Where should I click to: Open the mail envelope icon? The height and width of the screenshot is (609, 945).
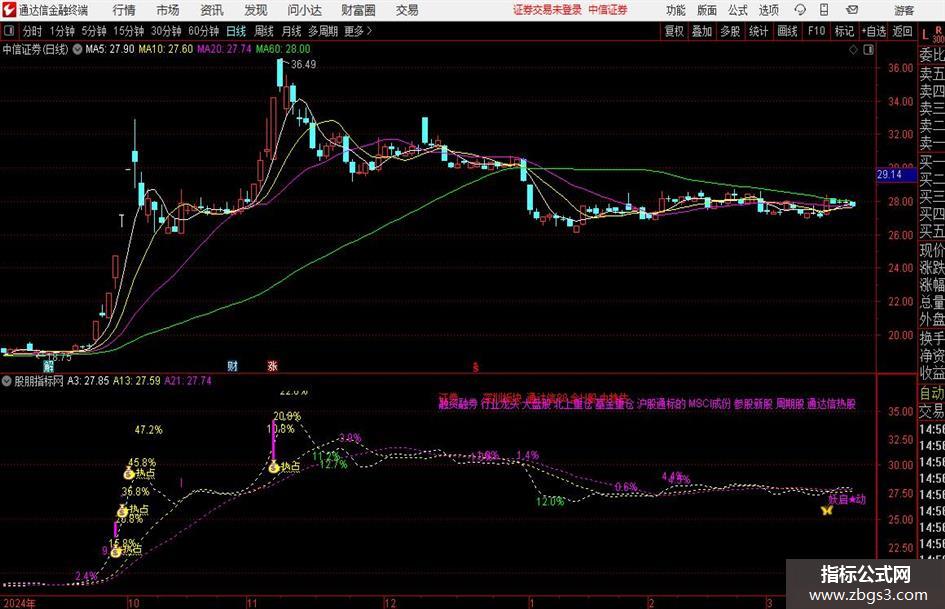[852, 10]
